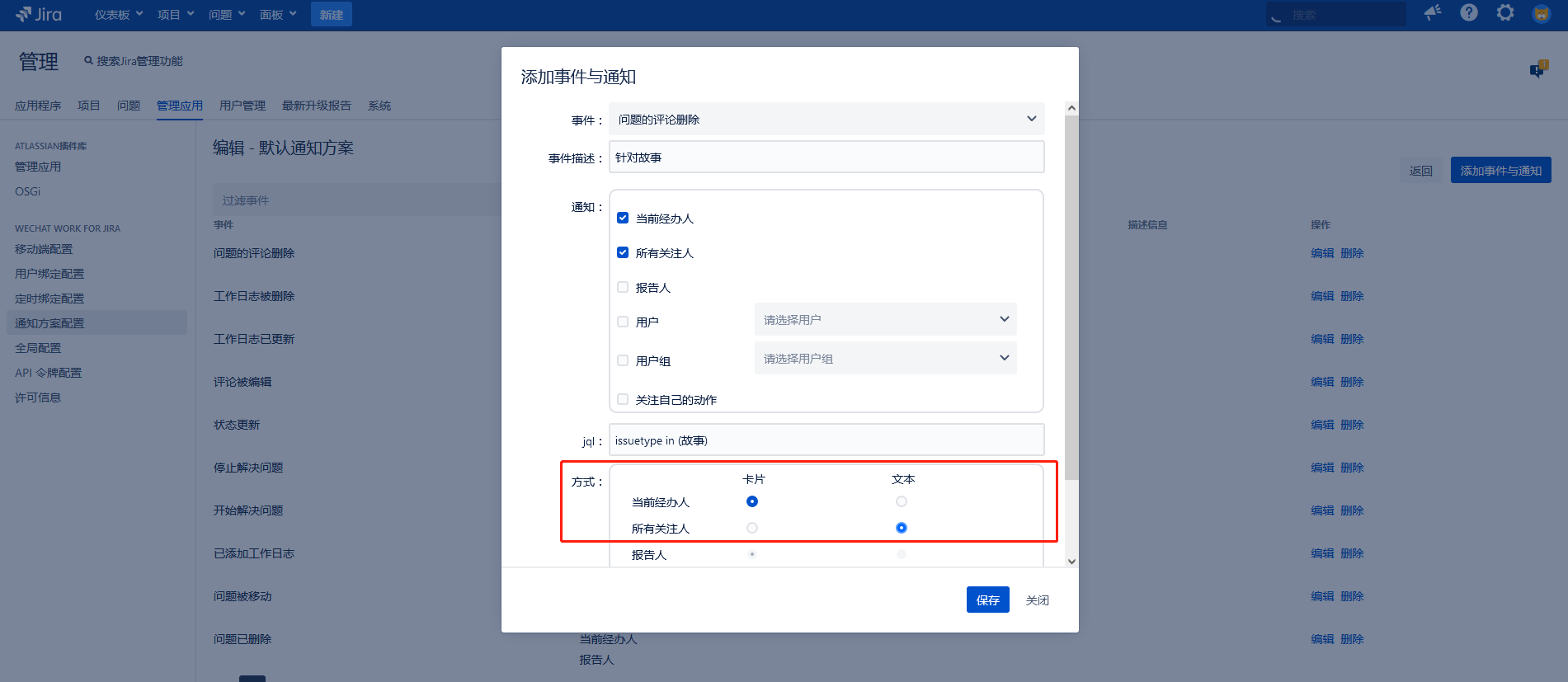Click the search Jira admin magnifier icon

coord(88,61)
